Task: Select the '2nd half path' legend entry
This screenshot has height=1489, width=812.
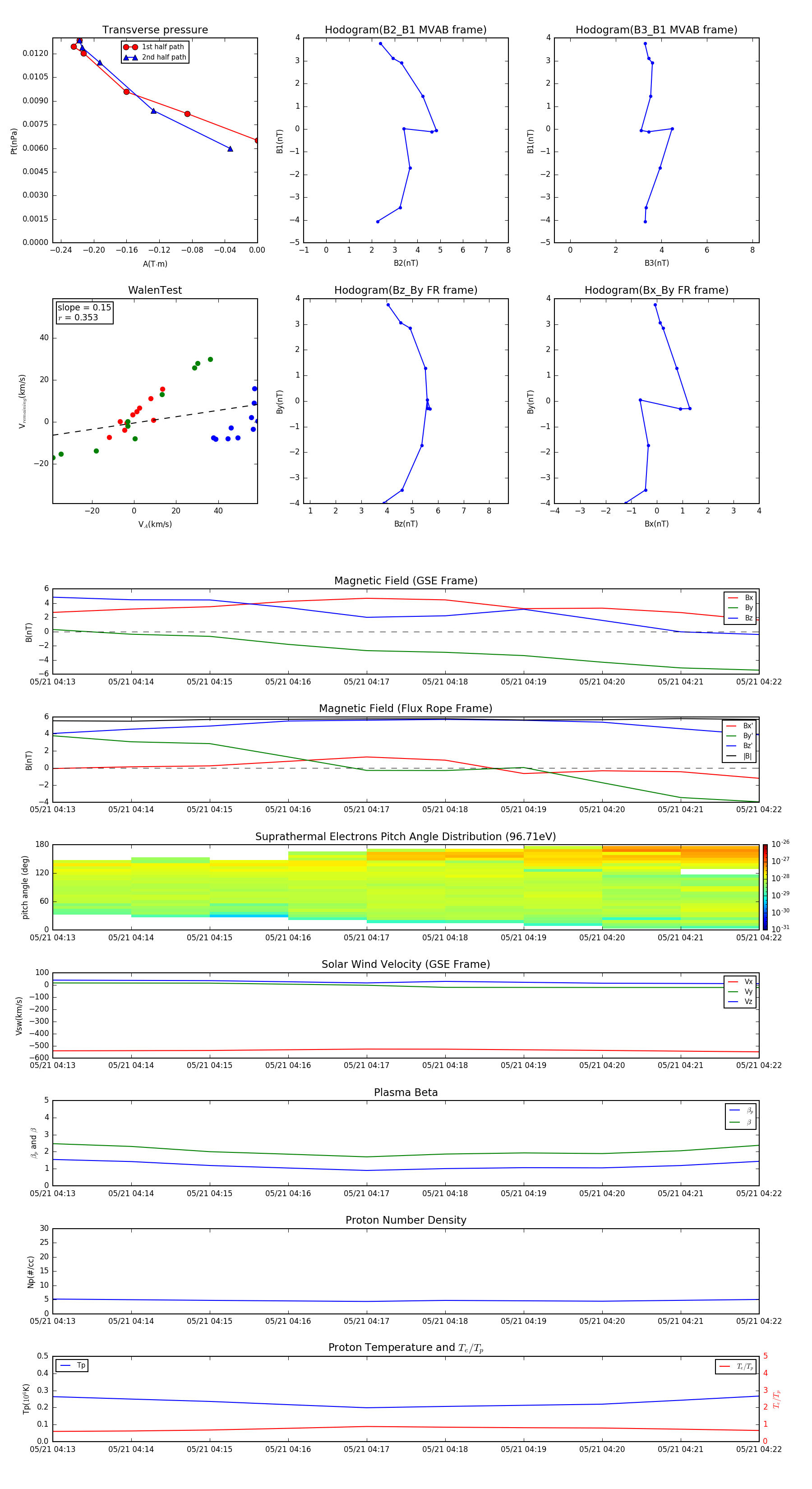Action: pyautogui.click(x=155, y=57)
